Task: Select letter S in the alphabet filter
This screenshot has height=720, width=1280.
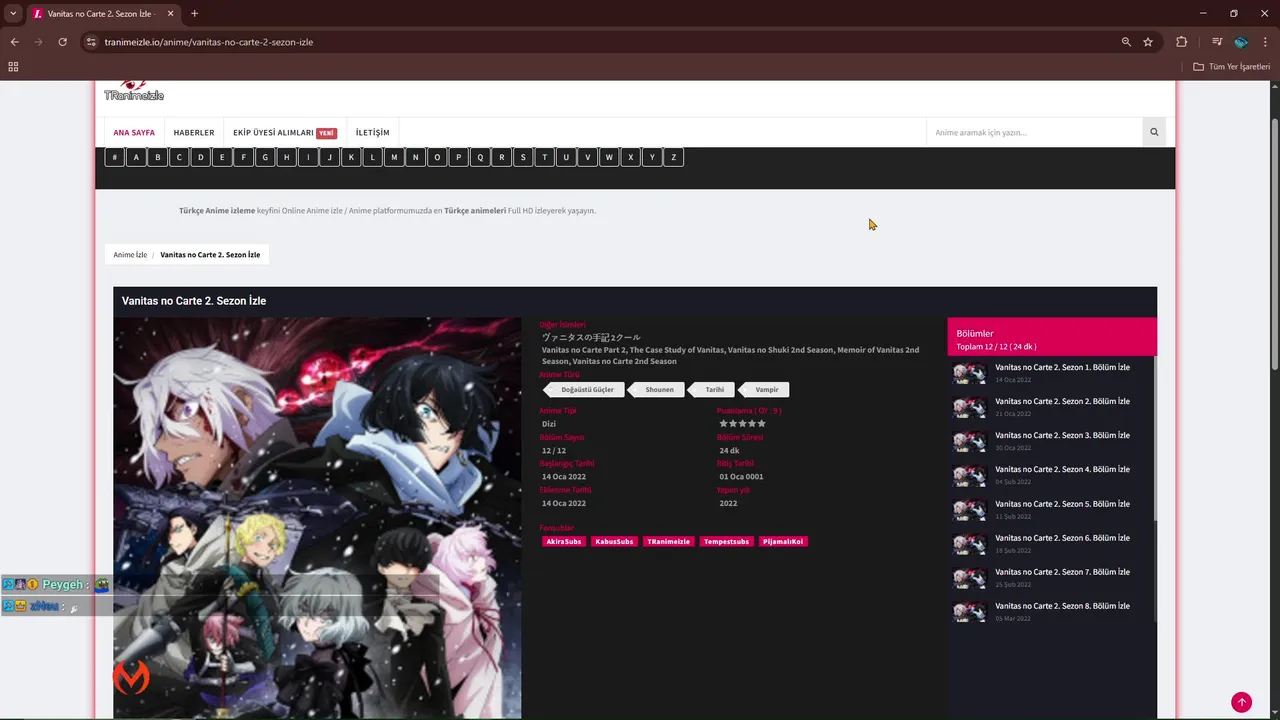Action: [523, 157]
